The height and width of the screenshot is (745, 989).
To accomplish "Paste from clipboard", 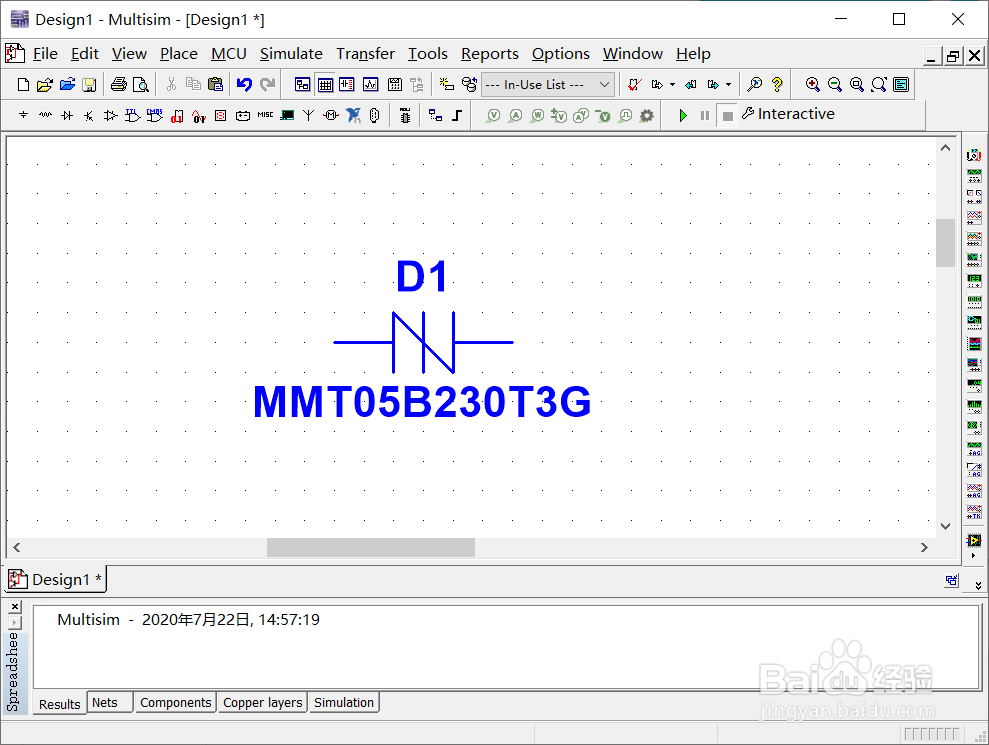I will tap(216, 85).
